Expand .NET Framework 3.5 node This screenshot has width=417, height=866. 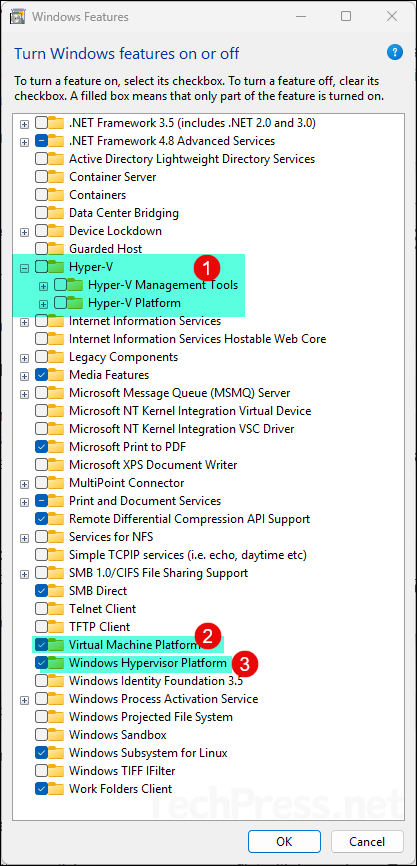tap(24, 124)
